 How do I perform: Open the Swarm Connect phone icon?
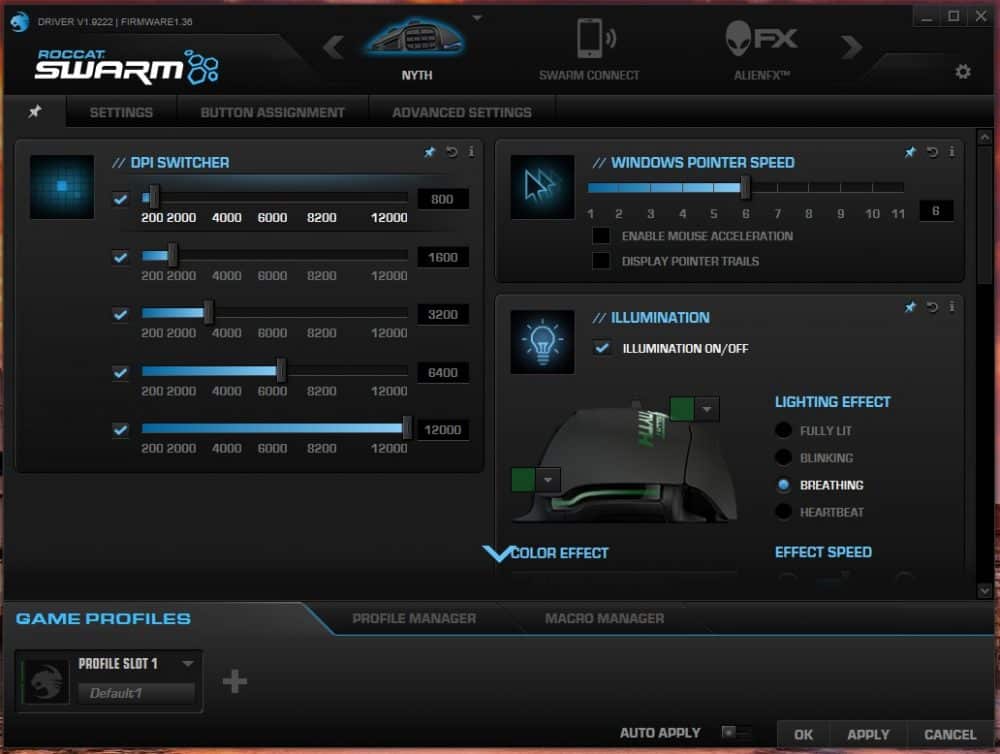[x=595, y=38]
